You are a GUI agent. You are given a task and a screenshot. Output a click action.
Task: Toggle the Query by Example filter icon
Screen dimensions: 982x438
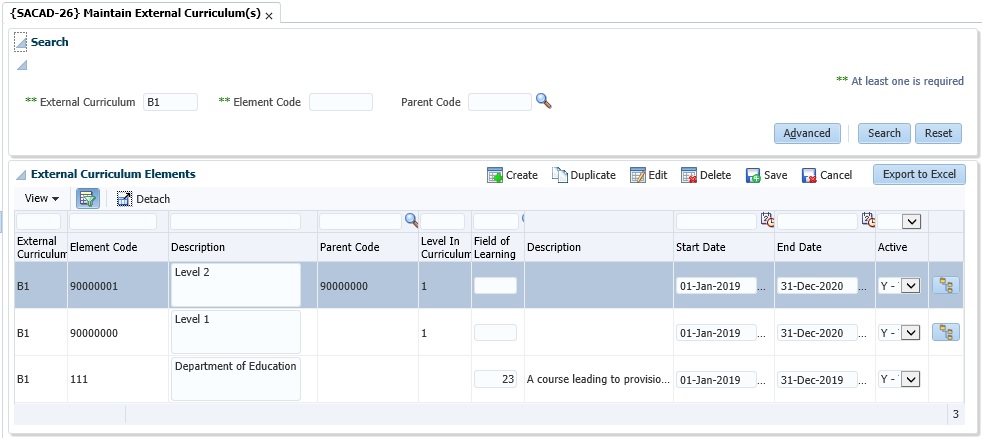(x=88, y=199)
